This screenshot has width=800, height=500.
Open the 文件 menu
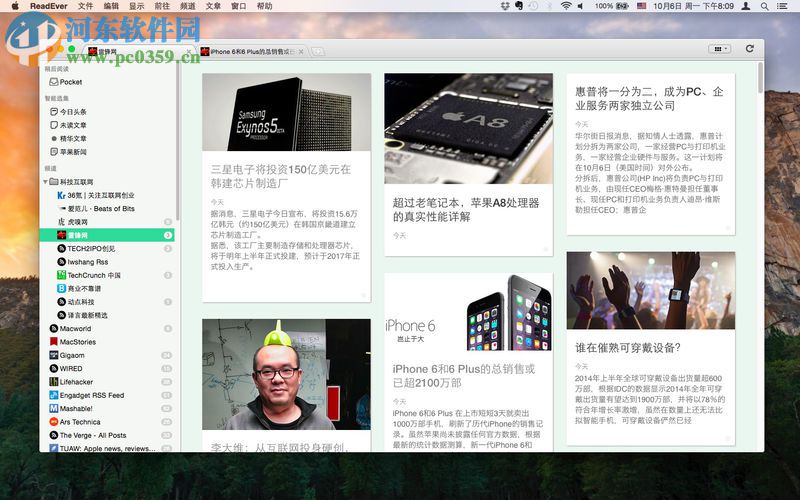[x=85, y=6]
